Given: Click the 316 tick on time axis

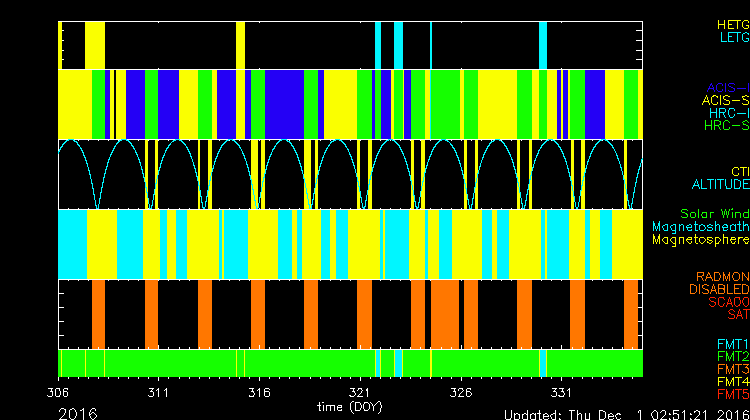Looking at the screenshot, I should [260, 392].
